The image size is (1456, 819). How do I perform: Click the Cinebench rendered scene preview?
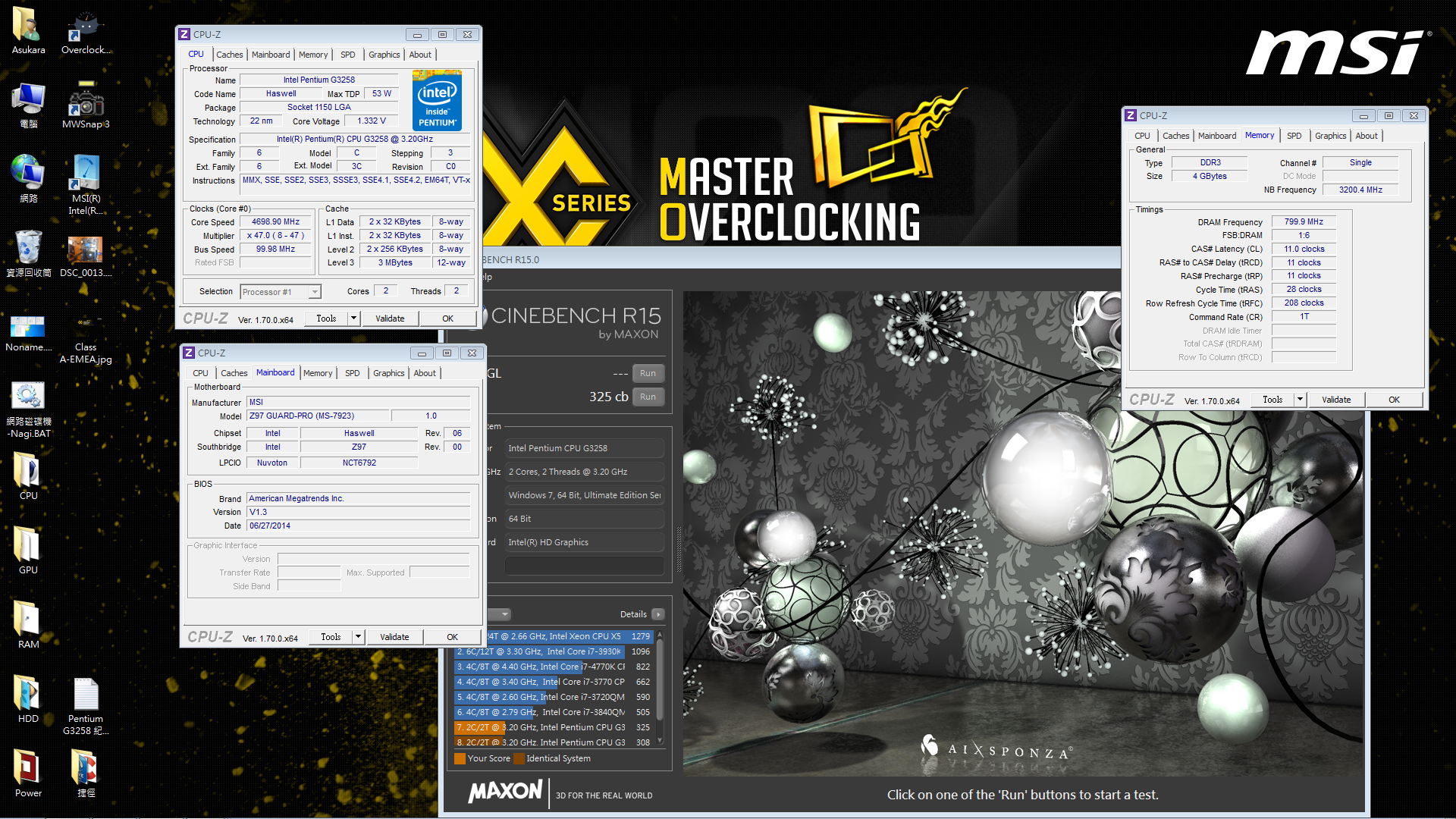1023,533
